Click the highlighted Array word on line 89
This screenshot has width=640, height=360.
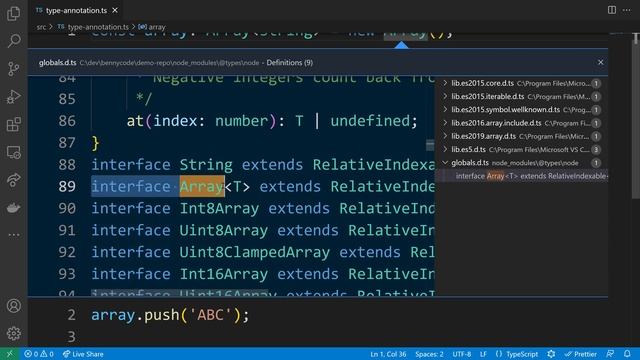click(x=202, y=187)
